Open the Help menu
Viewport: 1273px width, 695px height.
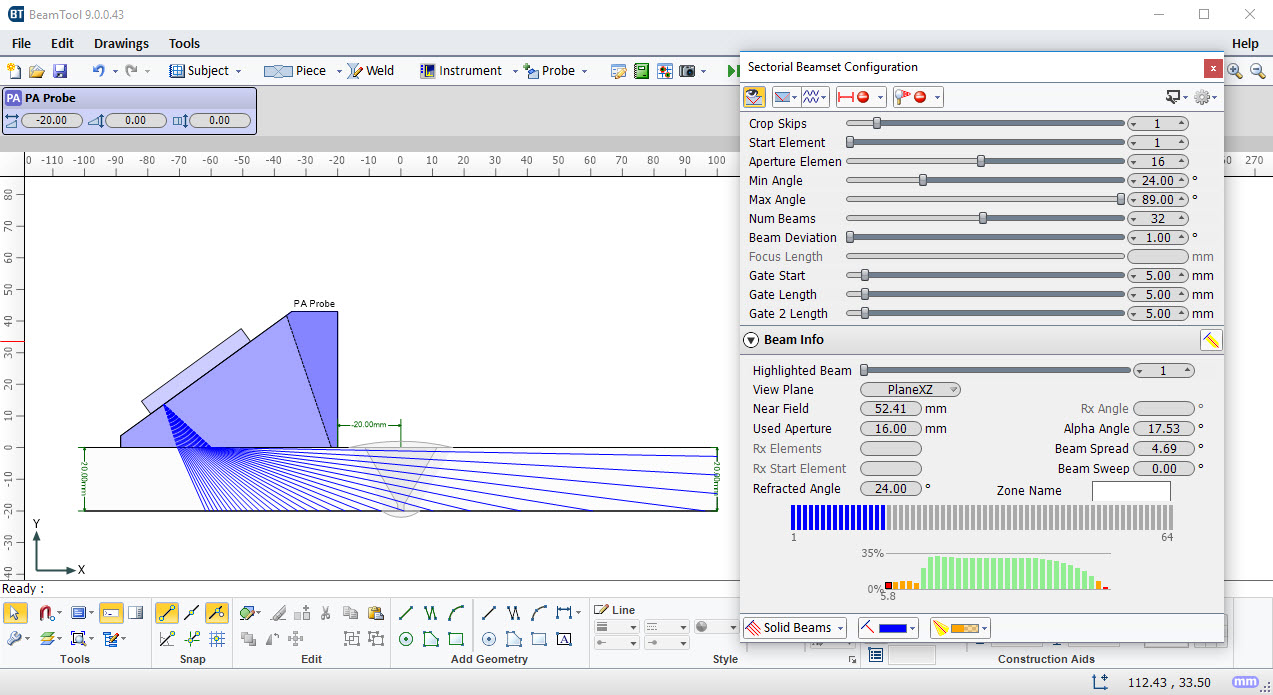pos(1245,43)
